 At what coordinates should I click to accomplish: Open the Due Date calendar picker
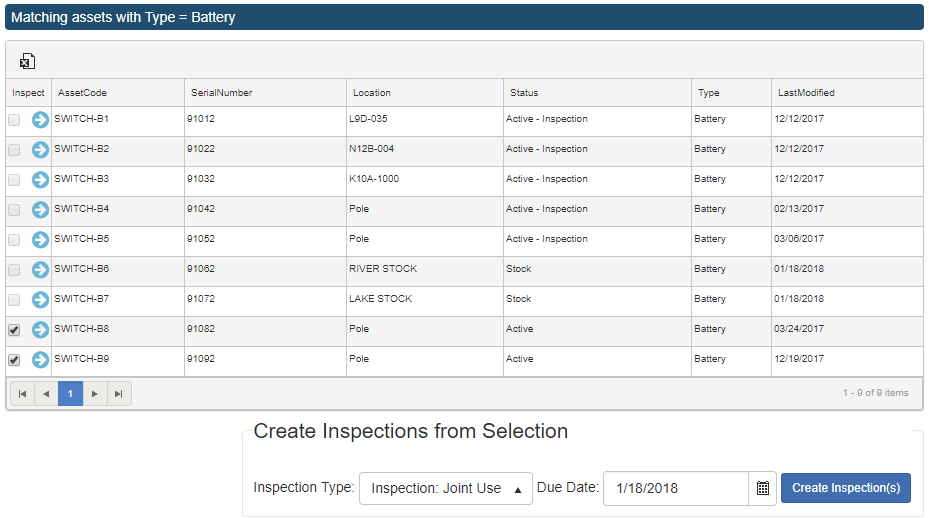[x=763, y=488]
